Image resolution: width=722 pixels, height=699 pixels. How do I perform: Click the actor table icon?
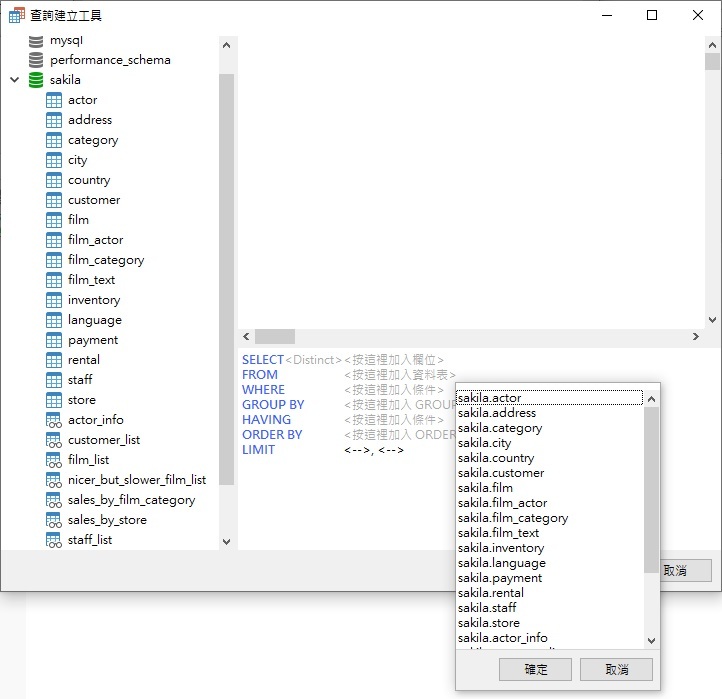pos(54,100)
